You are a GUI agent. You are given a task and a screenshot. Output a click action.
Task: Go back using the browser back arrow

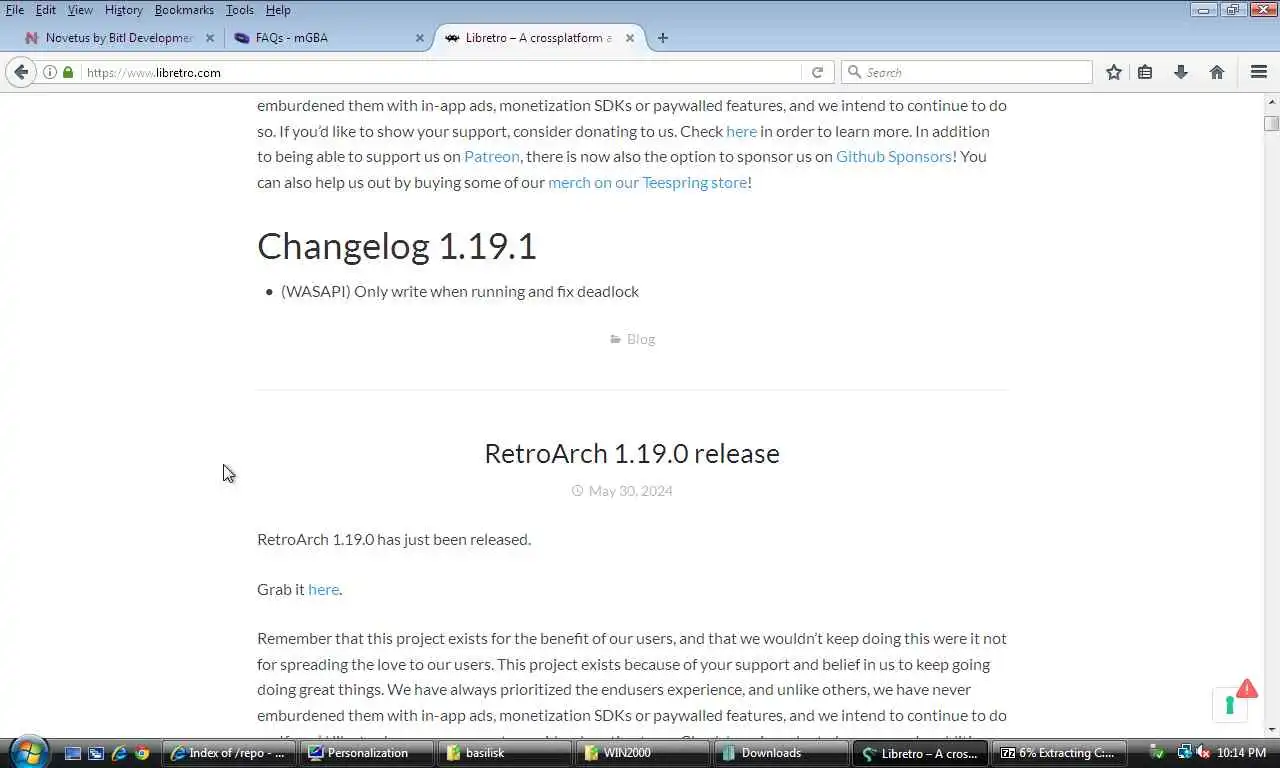click(21, 72)
